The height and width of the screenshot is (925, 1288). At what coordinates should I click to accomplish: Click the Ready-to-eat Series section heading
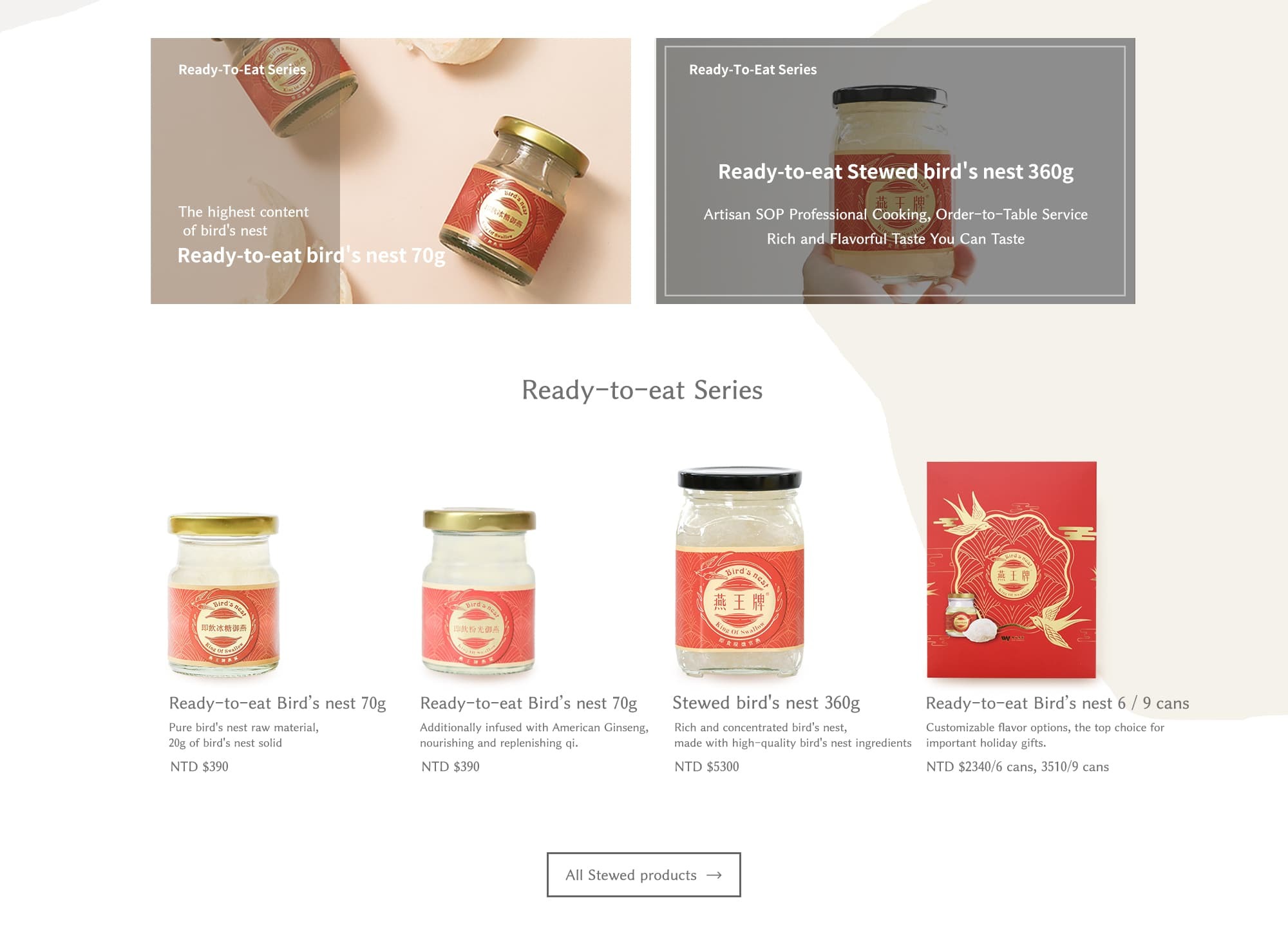642,390
